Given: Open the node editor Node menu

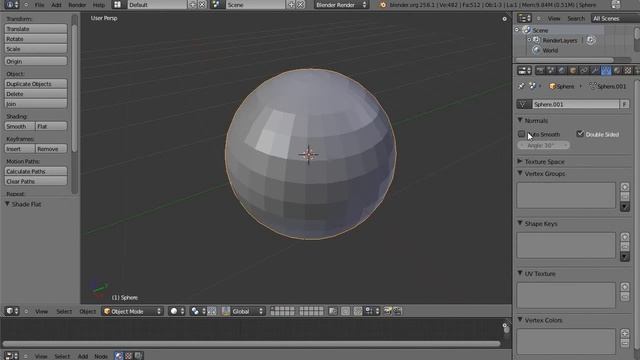Looking at the screenshot, I should [101, 356].
